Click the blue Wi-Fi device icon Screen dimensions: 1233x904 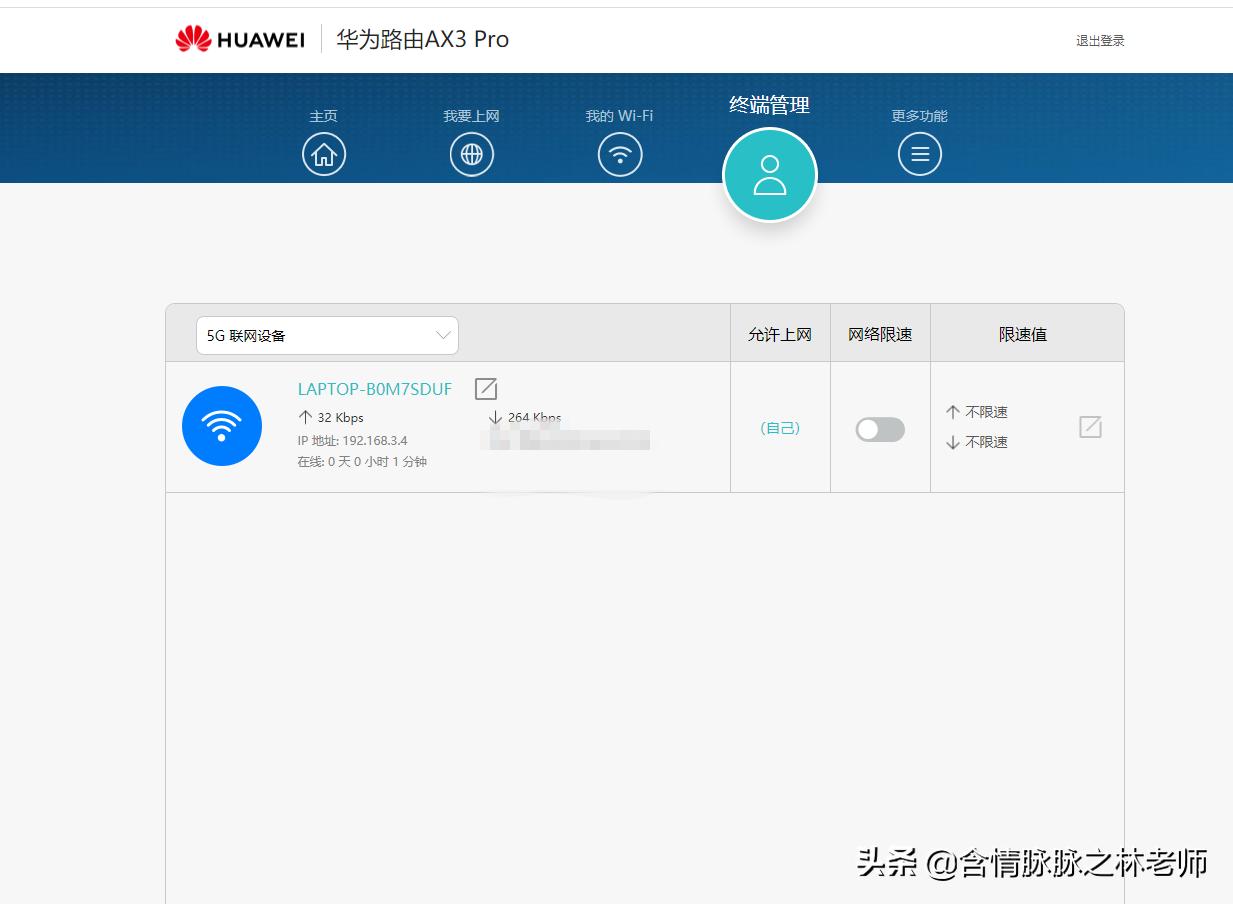(222, 425)
